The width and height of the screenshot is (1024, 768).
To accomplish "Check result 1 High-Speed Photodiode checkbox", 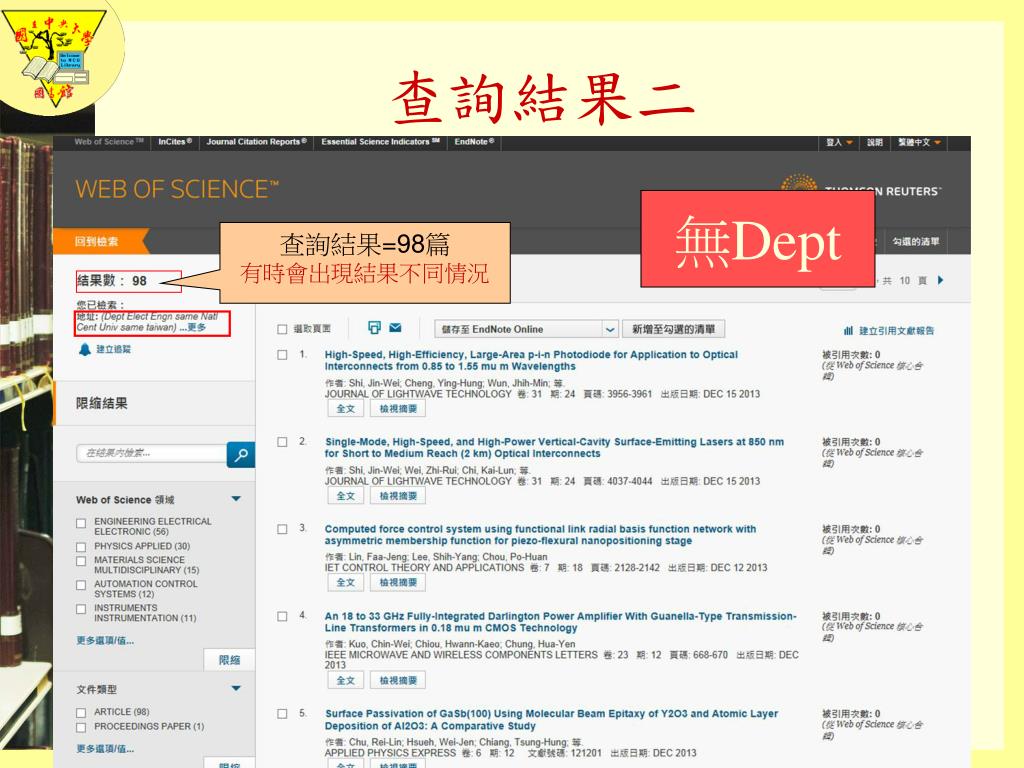I will coord(282,355).
